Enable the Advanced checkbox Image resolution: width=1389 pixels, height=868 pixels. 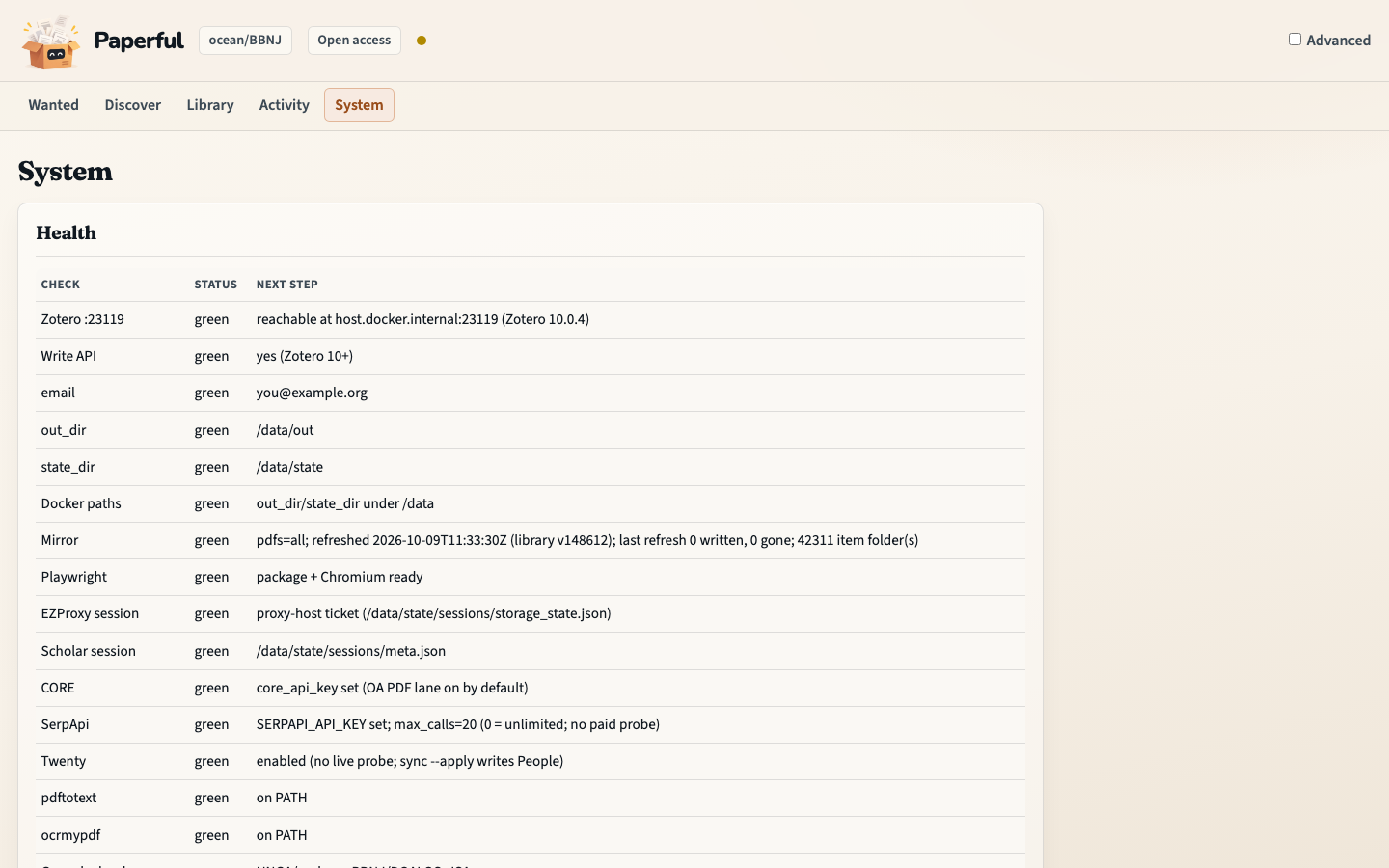(1294, 40)
